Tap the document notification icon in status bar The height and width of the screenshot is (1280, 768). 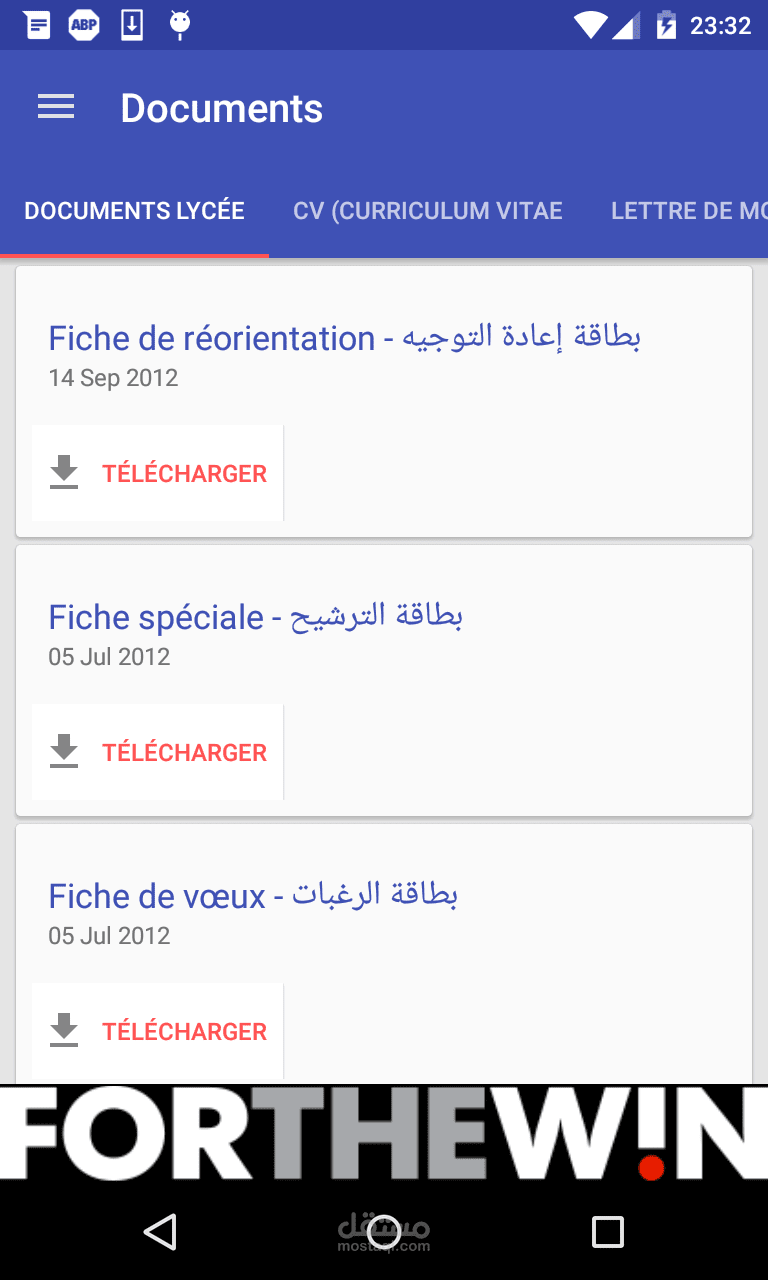pos(37,25)
